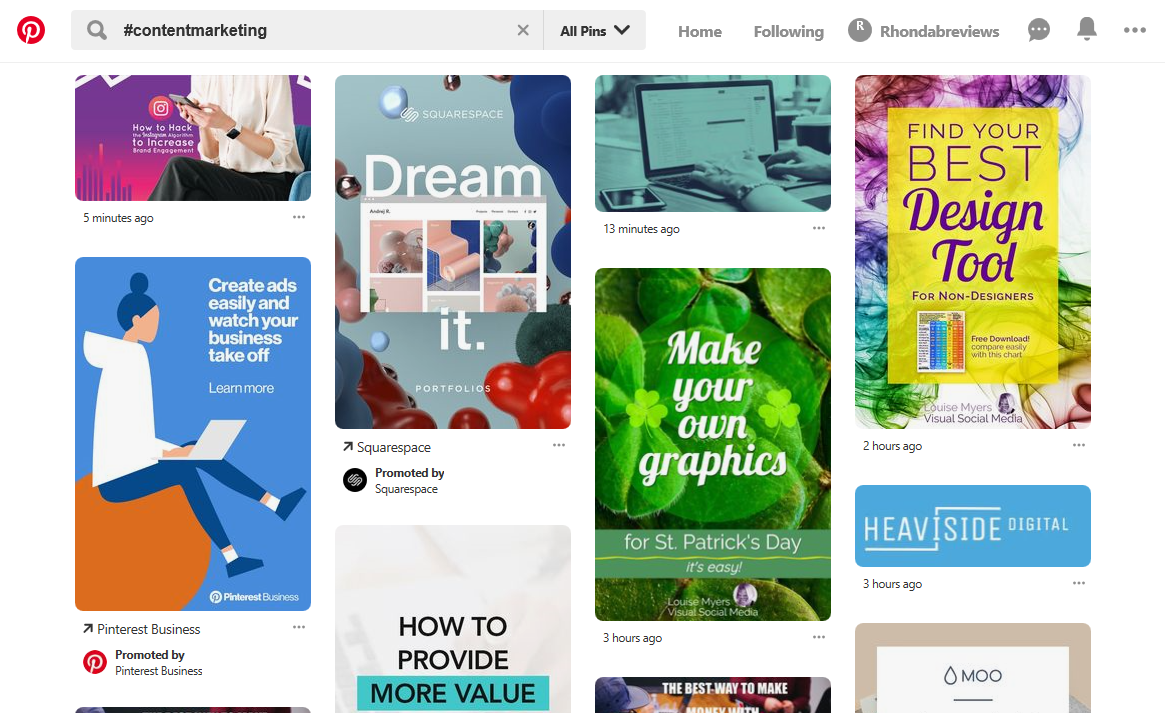This screenshot has height=713, width=1165.
Task: Open the All Pins filter dropdown
Action: (594, 30)
